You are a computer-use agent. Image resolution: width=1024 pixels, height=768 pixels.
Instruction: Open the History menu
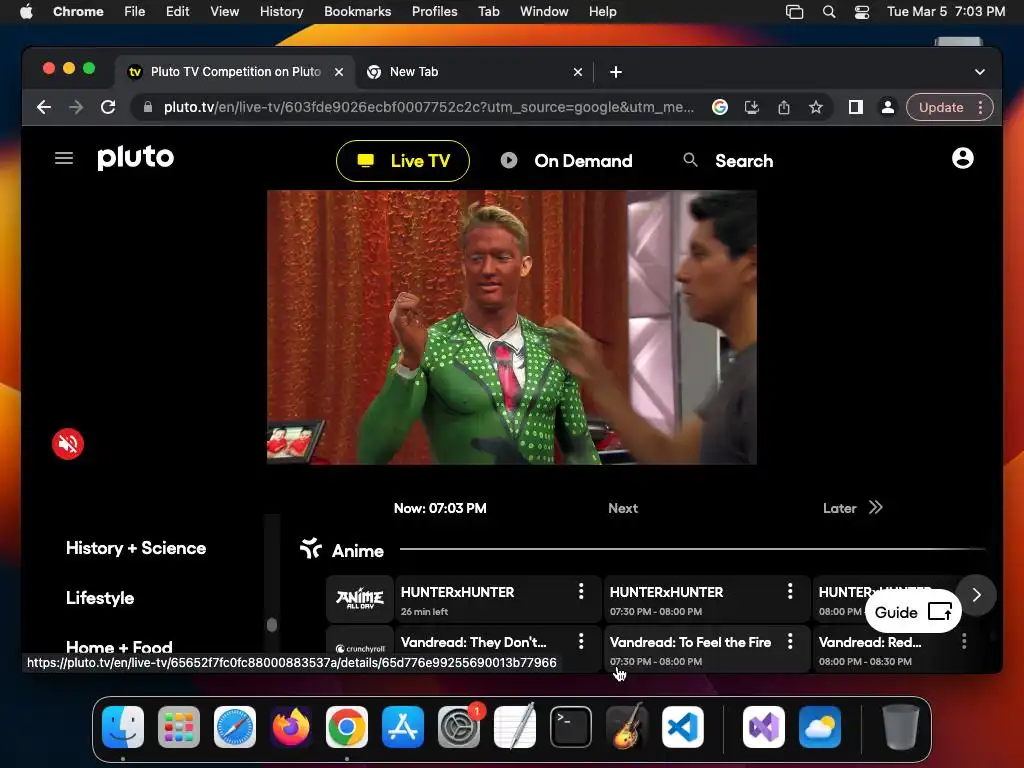(x=281, y=11)
